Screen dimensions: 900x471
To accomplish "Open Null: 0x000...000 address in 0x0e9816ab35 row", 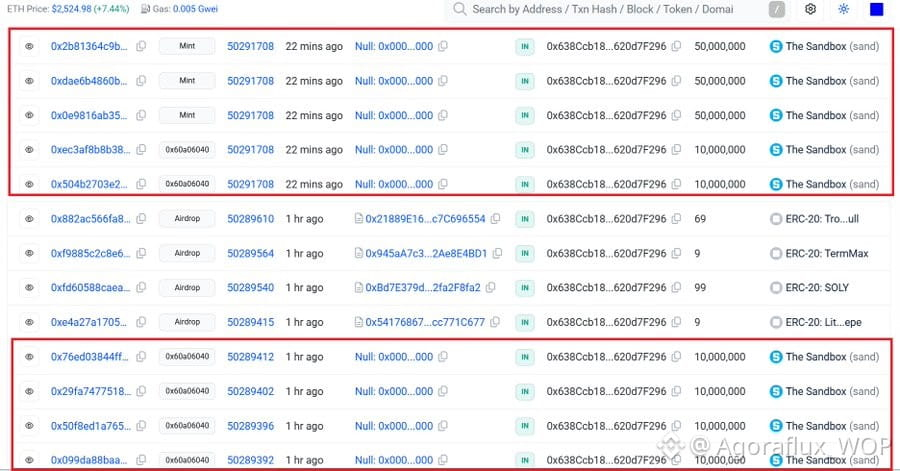I will [394, 115].
